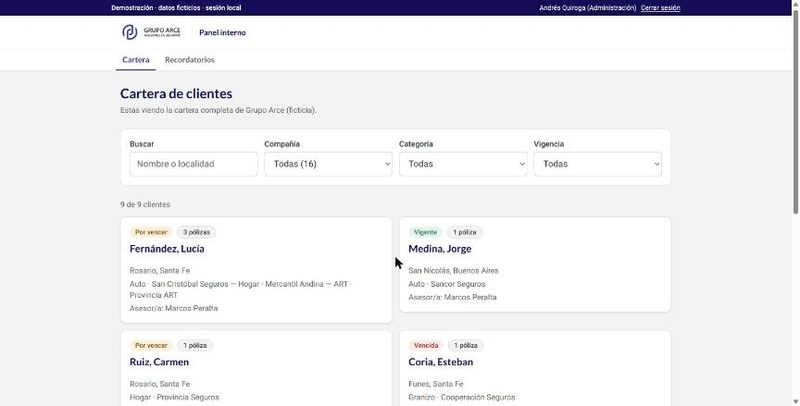This screenshot has width=800, height=406.
Task: Click Por vencer badge on Ruiz card
Action: coord(151,345)
